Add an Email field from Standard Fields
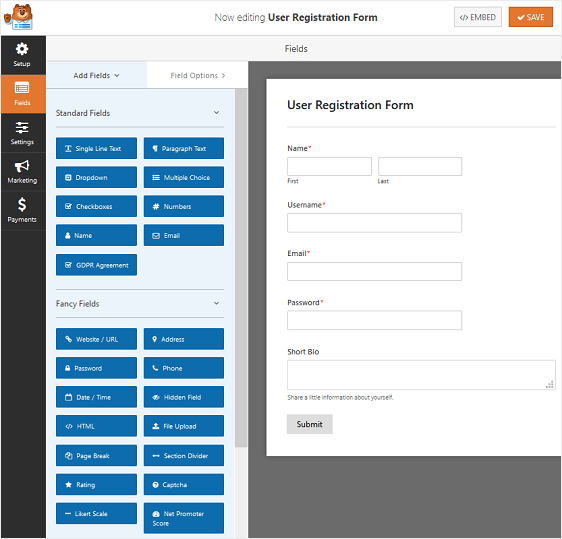This screenshot has width=562, height=539. pos(184,235)
